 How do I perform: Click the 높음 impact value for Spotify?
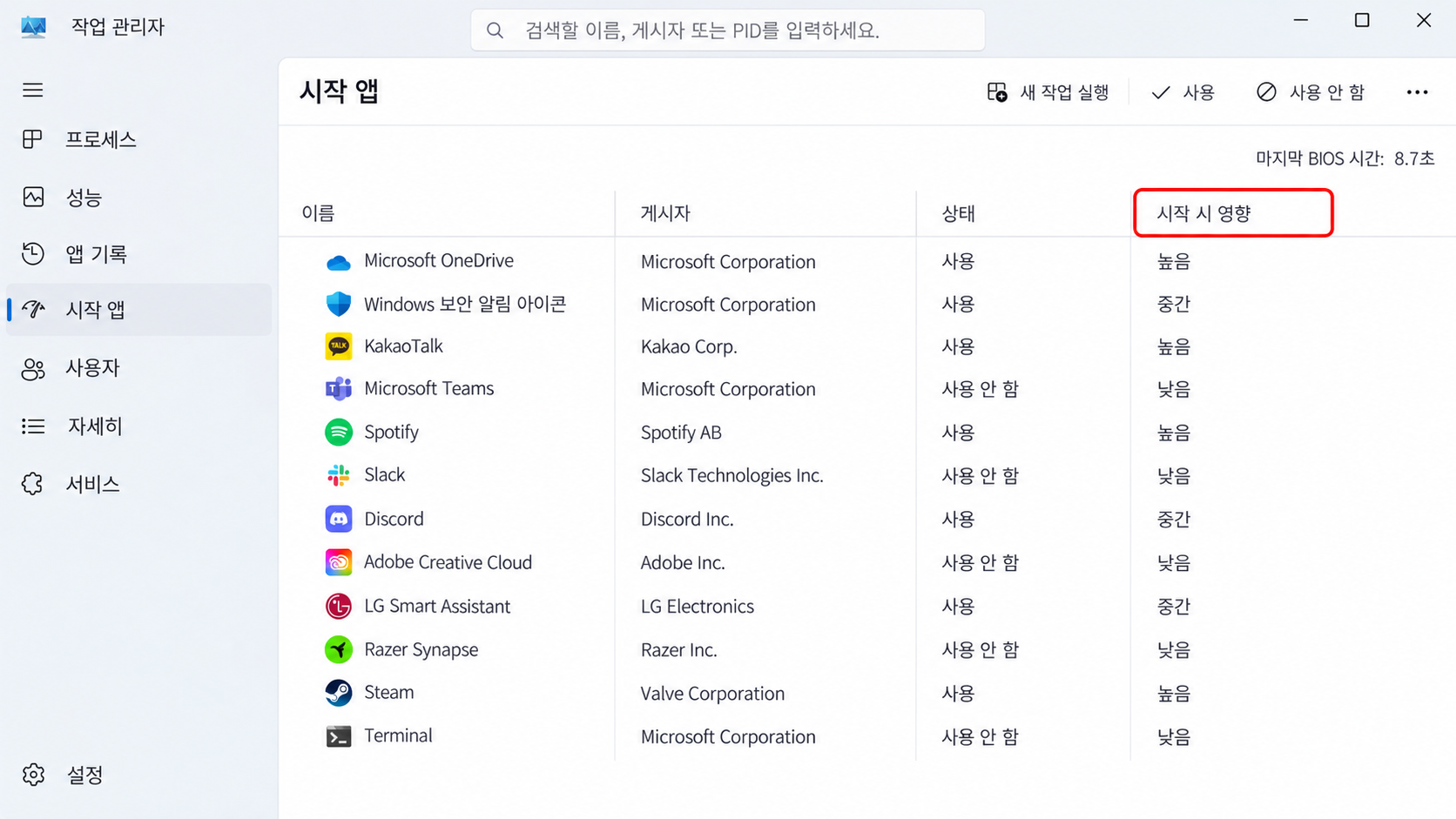[1173, 433]
